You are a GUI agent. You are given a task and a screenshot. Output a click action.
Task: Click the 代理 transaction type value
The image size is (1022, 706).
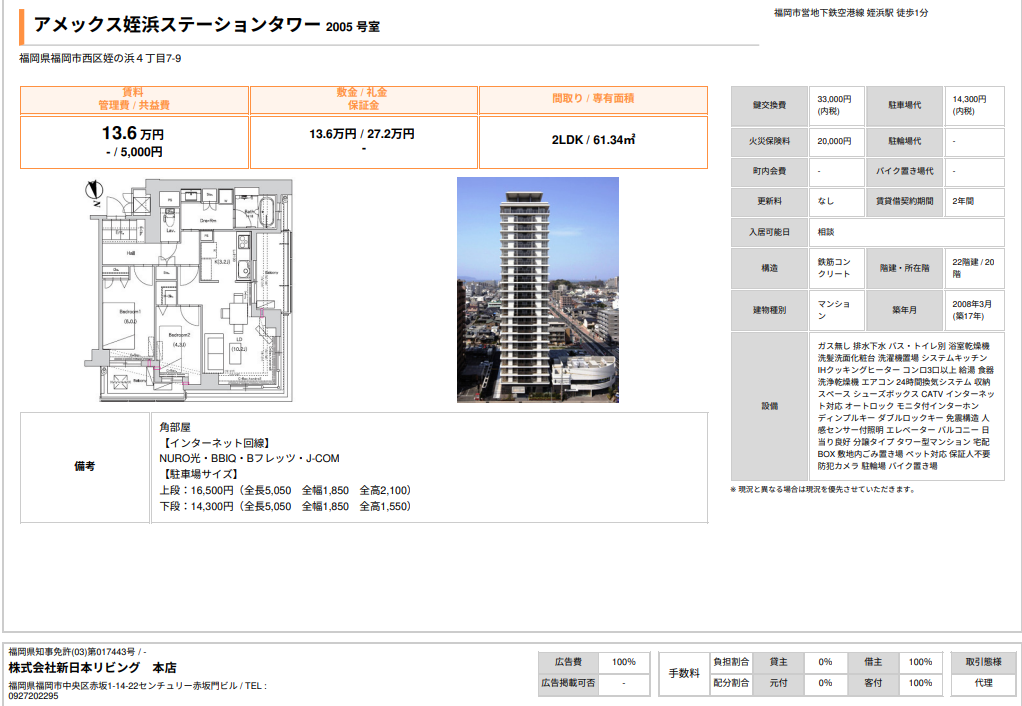(x=984, y=684)
